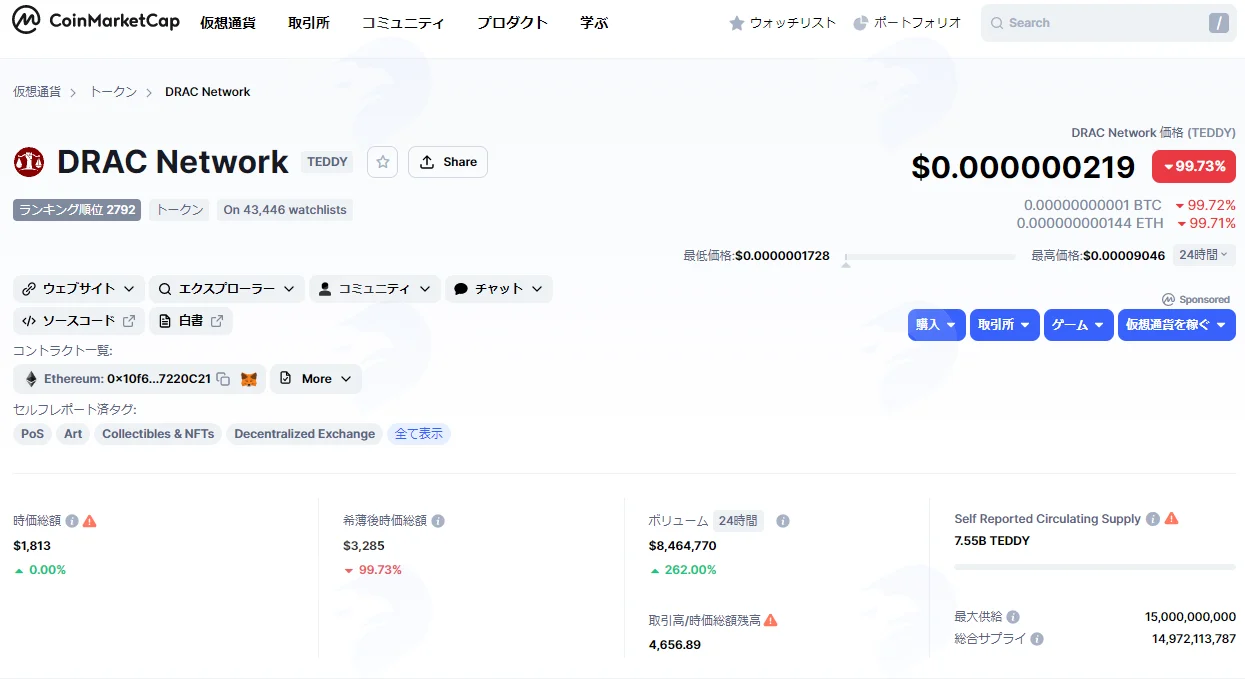Image resolution: width=1245 pixels, height=679 pixels.
Task: Expand More contracts dropdown
Action: [316, 379]
